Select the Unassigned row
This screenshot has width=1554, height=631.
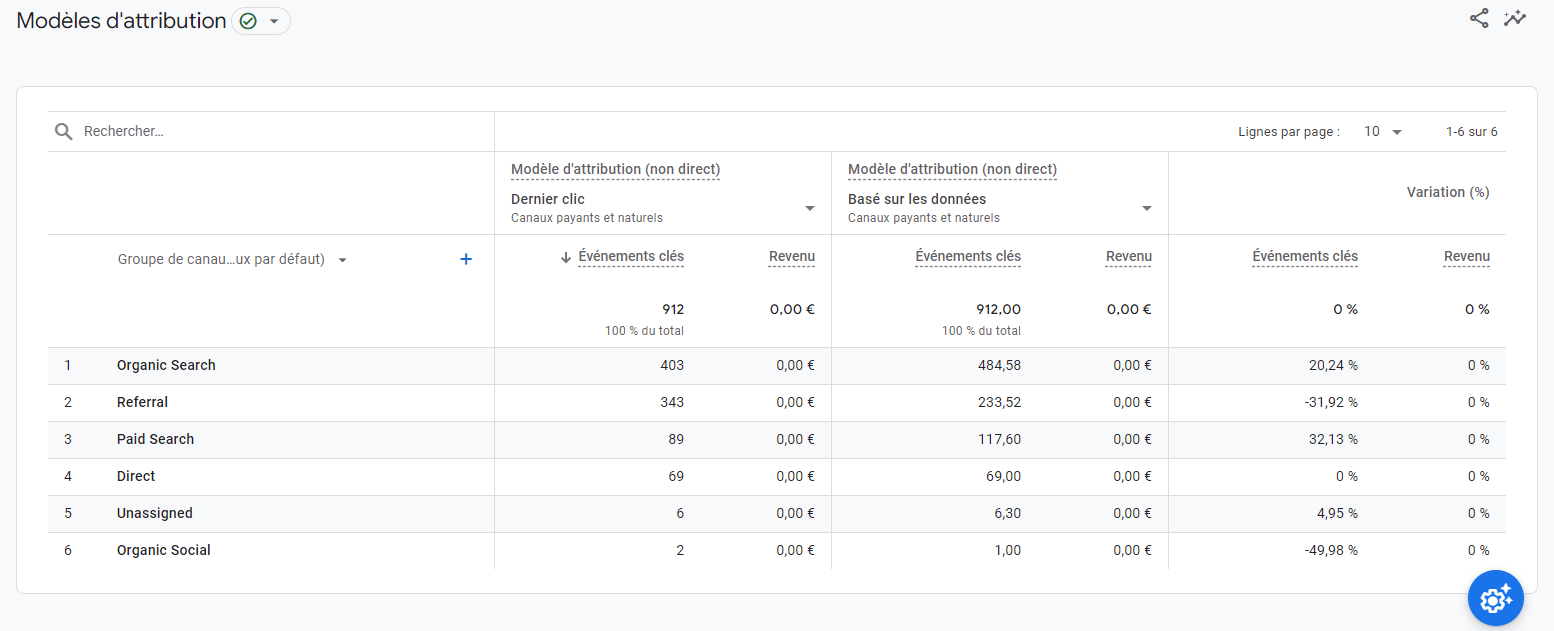(776, 513)
